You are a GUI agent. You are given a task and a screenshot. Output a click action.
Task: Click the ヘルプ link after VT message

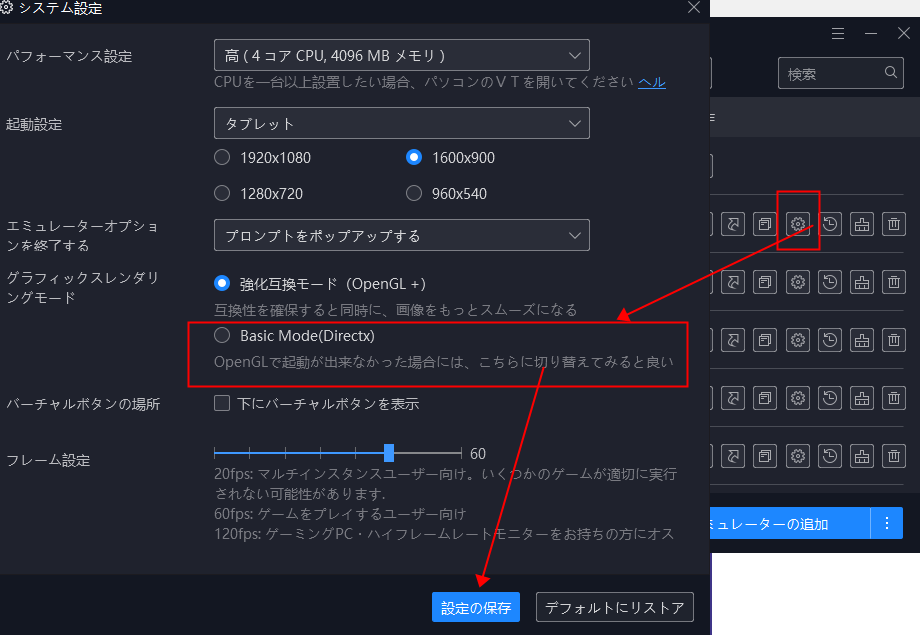[652, 82]
